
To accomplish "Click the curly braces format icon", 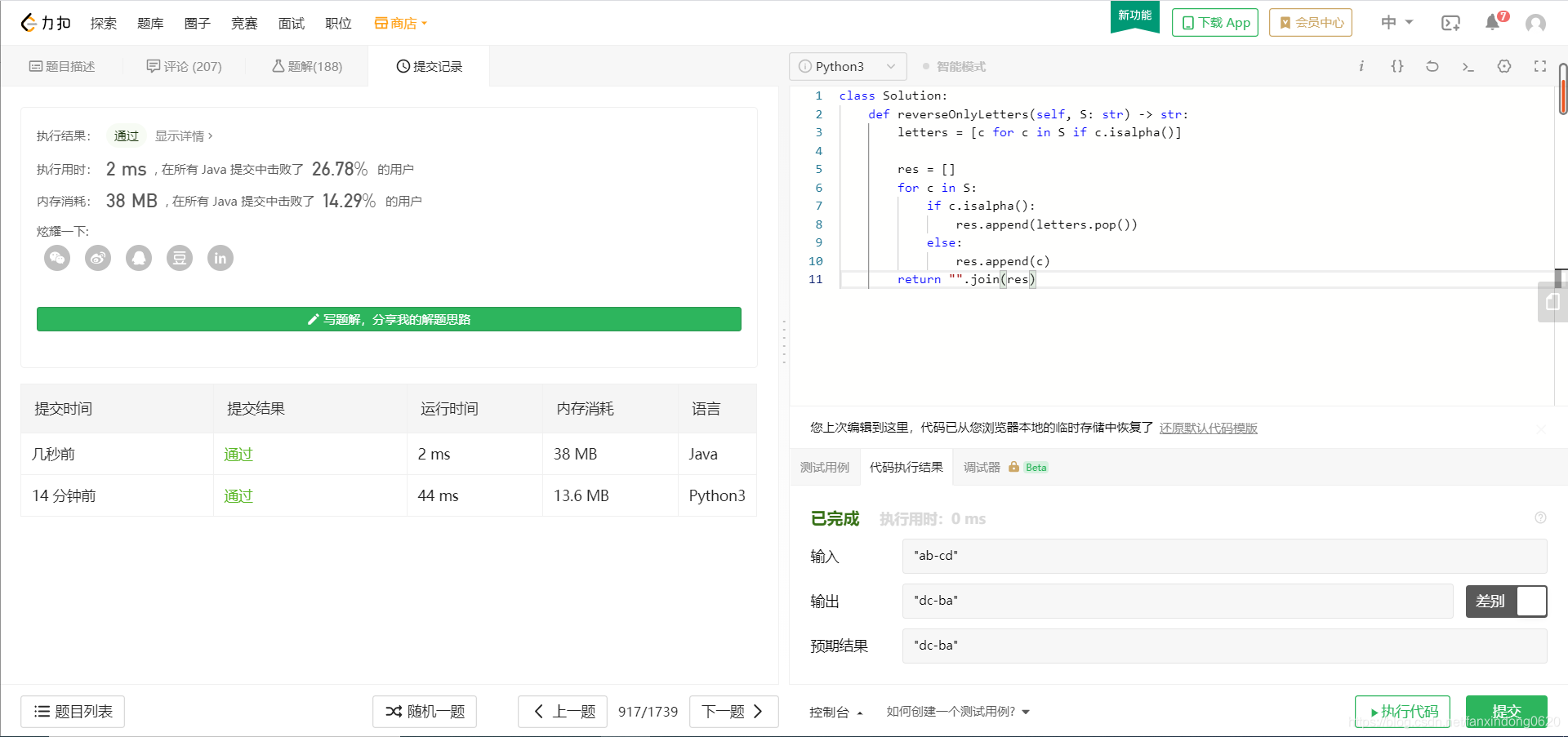I will click(x=1397, y=66).
